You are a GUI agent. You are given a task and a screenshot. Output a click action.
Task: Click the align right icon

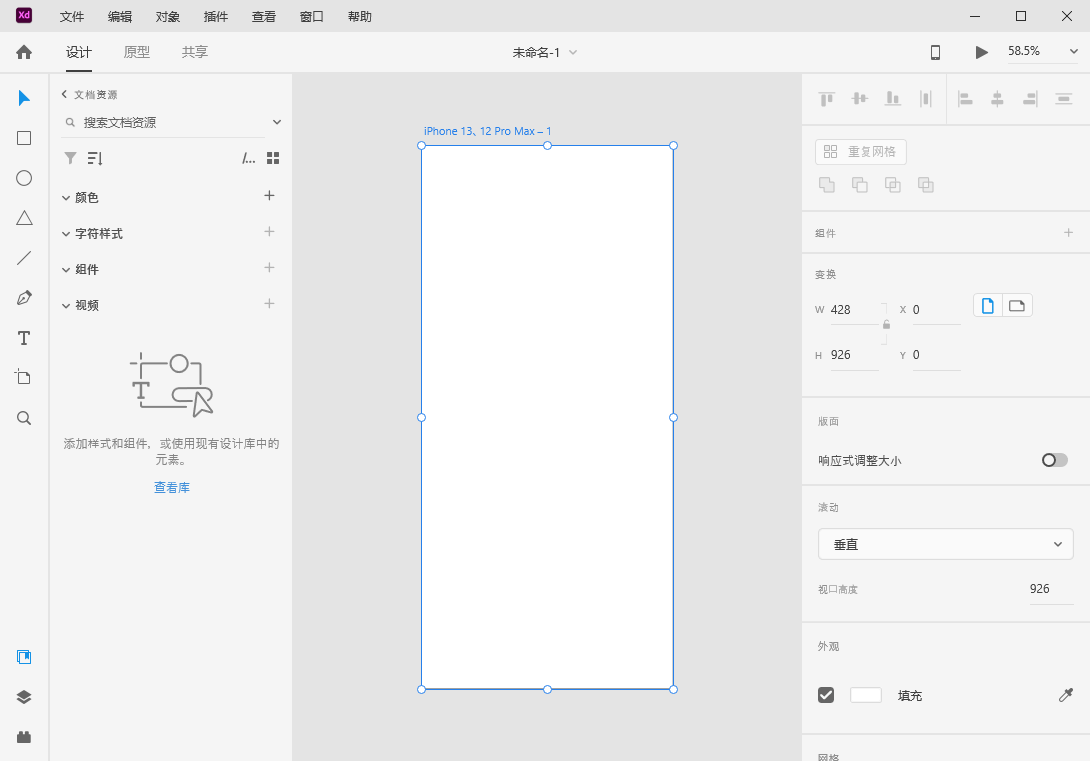(1030, 99)
